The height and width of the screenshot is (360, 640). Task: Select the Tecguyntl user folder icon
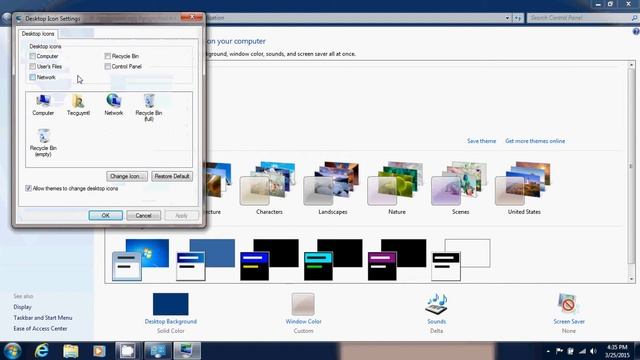click(78, 104)
